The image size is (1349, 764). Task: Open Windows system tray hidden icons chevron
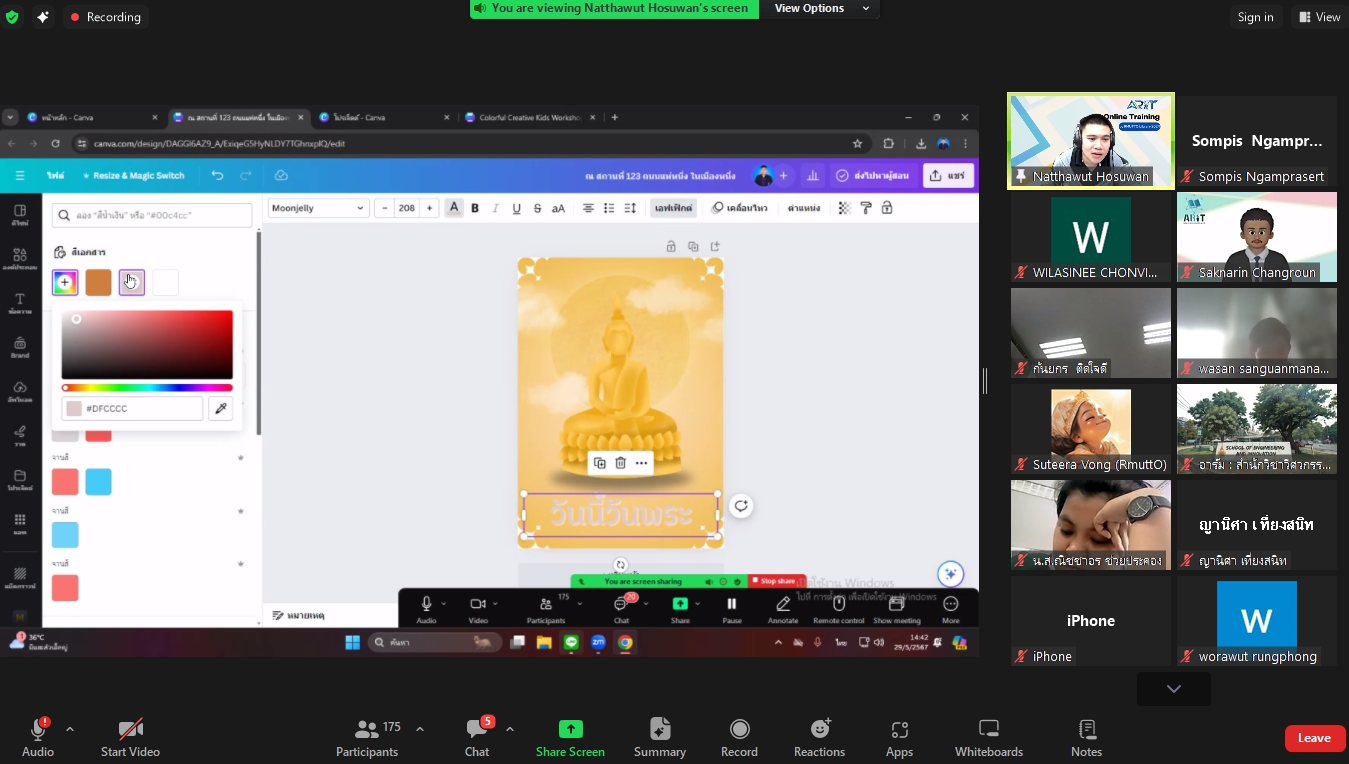point(778,642)
